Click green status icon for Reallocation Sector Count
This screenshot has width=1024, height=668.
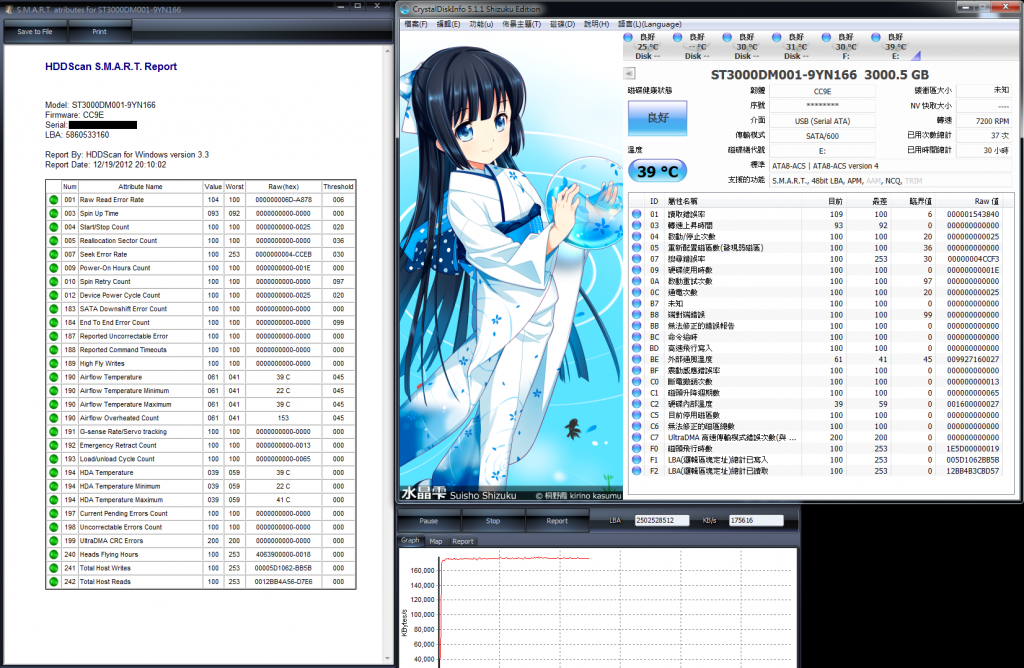coord(54,241)
